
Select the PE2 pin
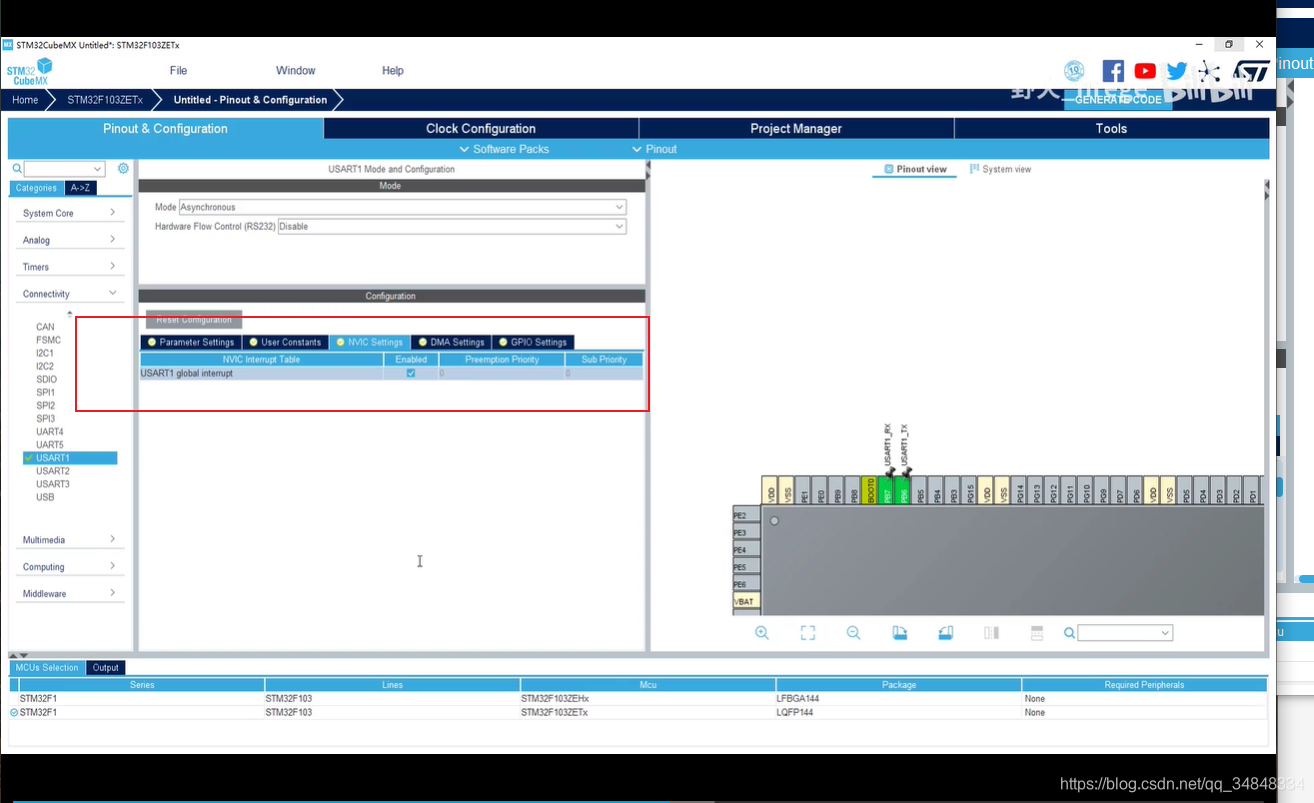(746, 515)
